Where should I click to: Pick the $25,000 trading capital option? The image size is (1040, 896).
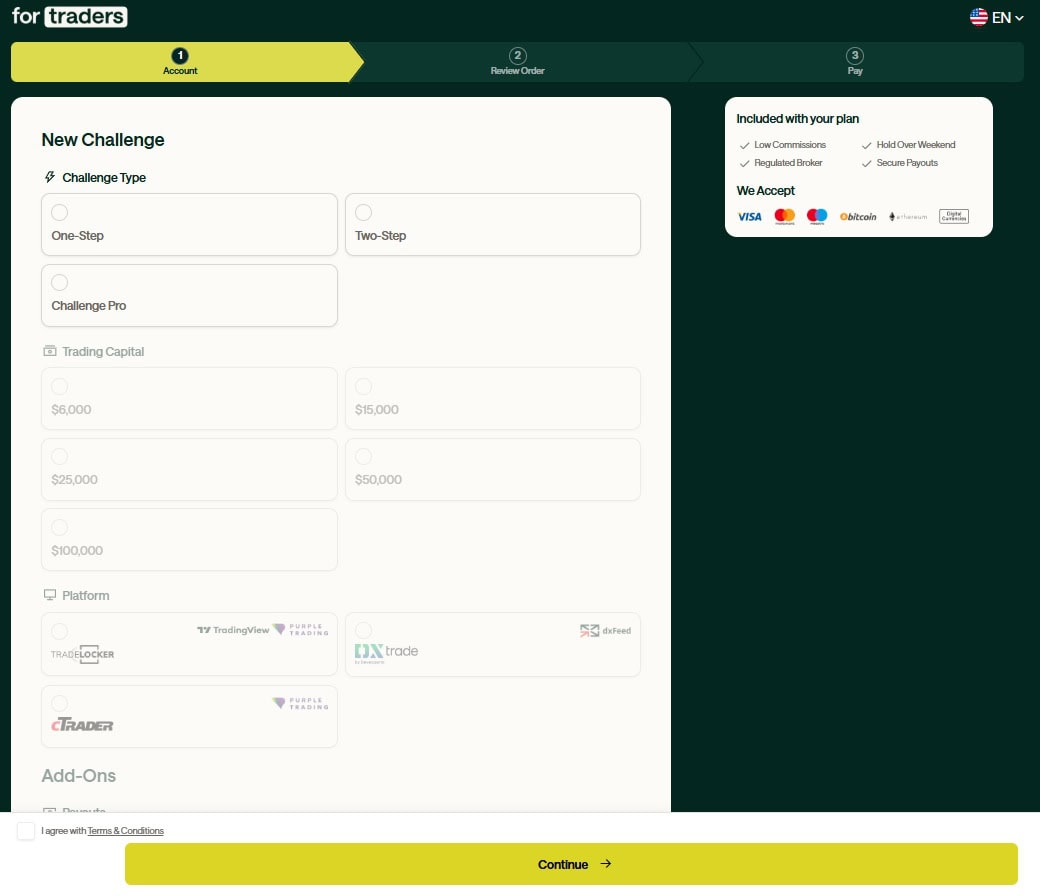tap(189, 469)
